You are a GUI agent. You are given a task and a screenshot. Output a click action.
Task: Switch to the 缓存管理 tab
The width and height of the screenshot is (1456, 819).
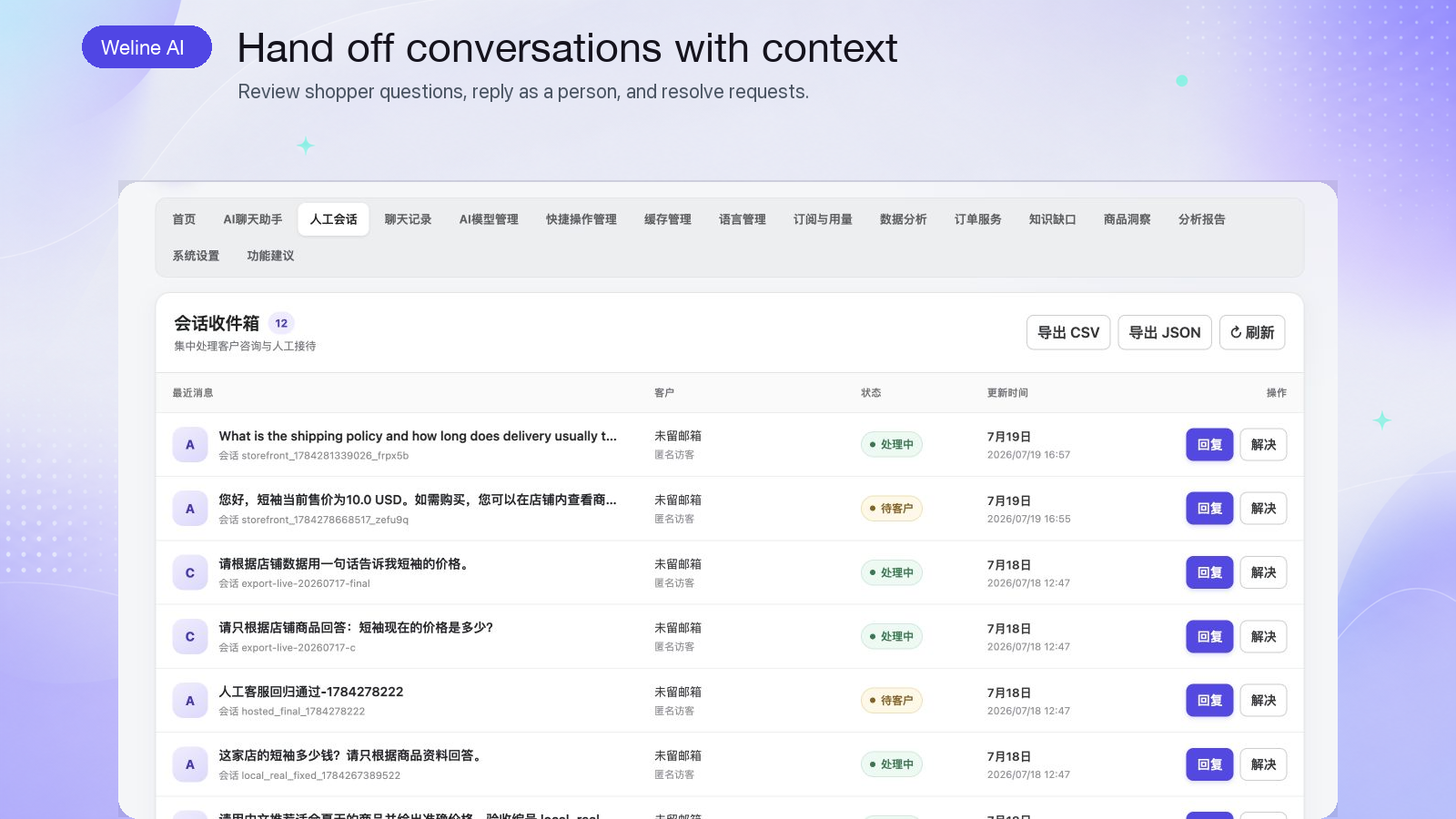(x=668, y=219)
